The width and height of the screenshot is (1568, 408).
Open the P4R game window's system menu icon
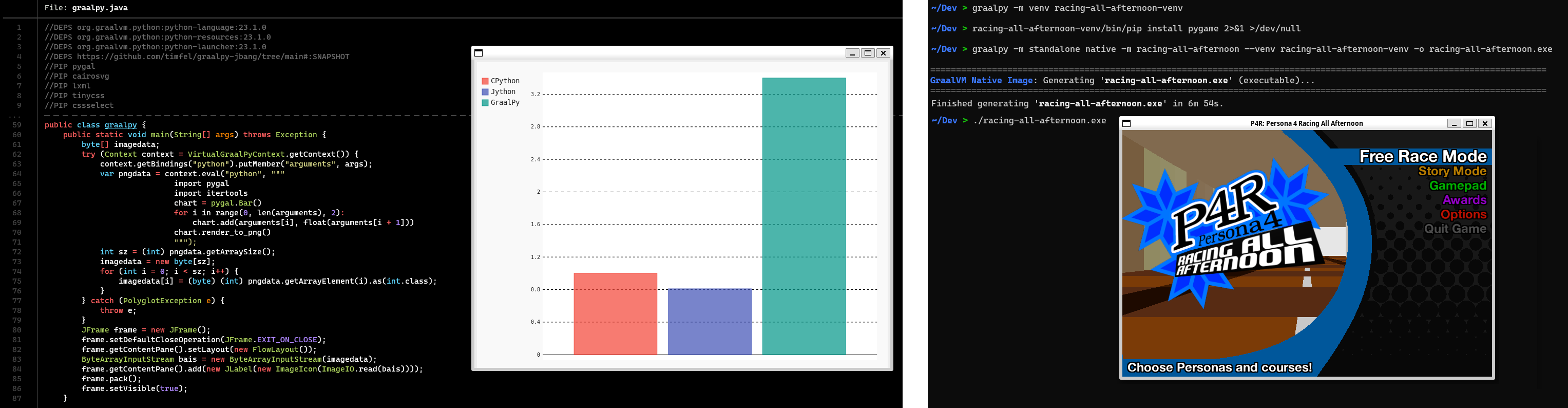coord(1126,124)
